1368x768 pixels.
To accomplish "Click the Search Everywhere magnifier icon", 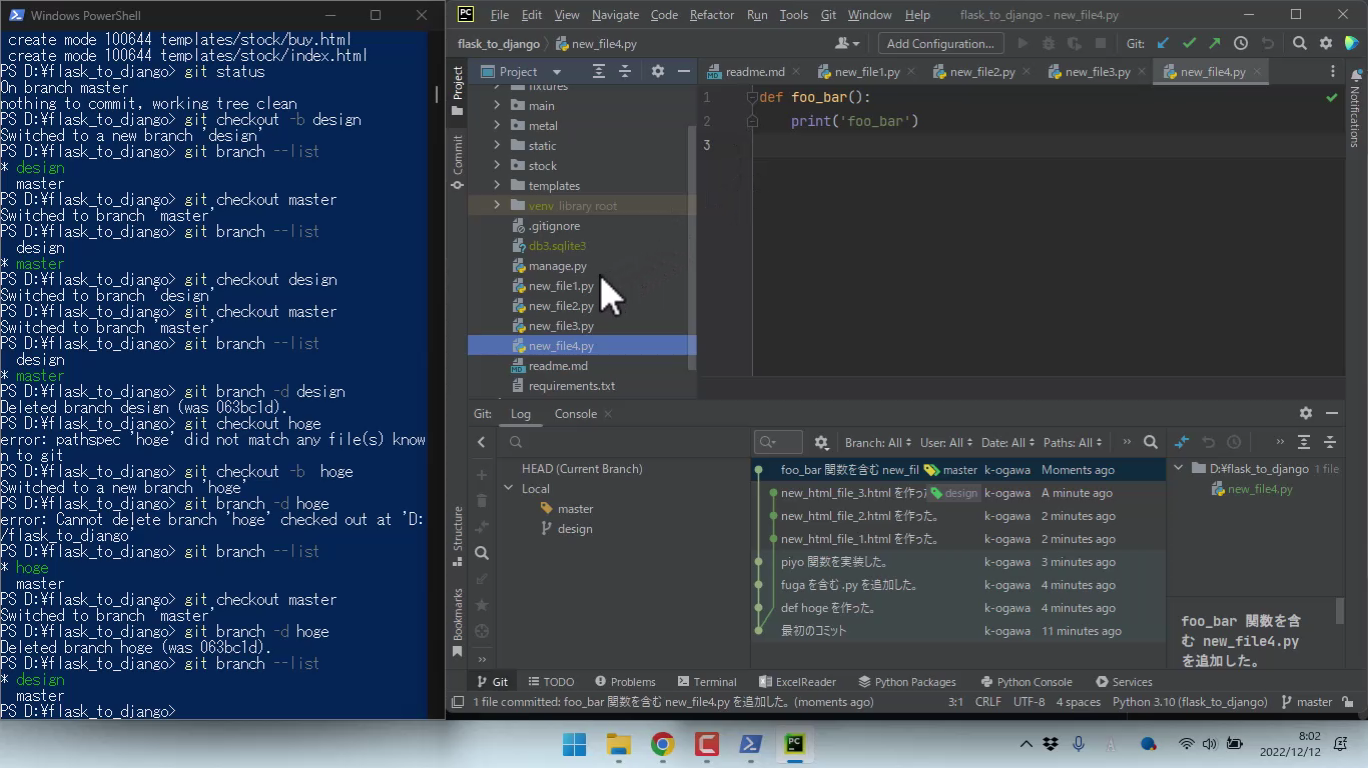I will coord(1299,43).
